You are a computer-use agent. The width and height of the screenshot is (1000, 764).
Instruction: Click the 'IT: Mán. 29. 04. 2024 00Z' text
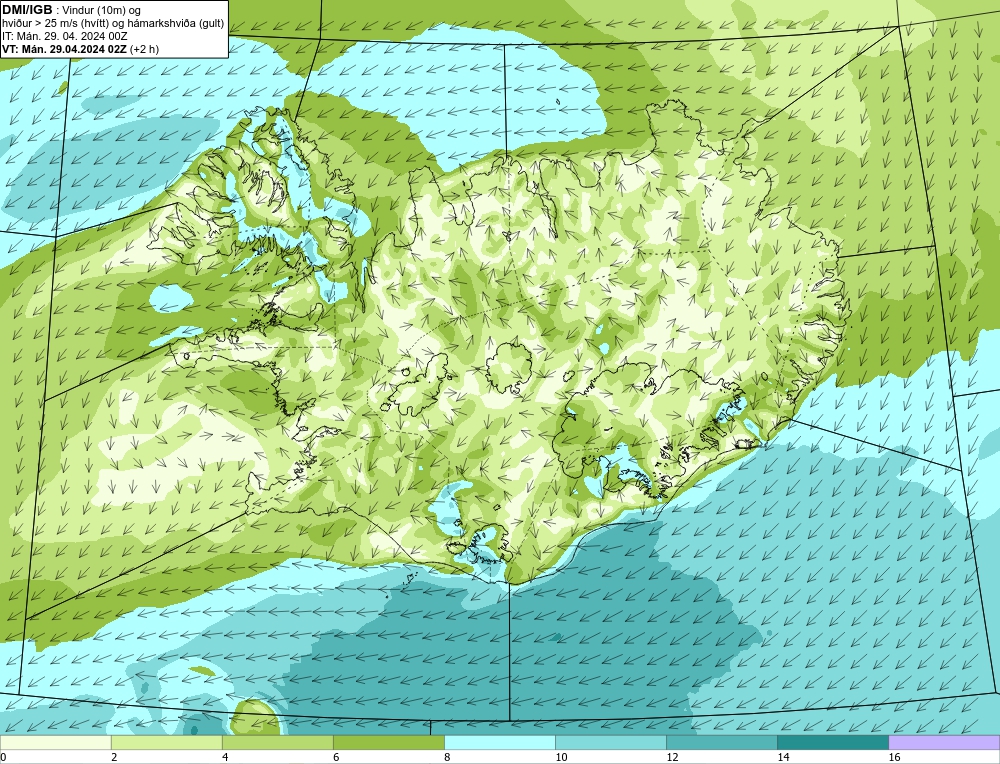click(x=64, y=36)
